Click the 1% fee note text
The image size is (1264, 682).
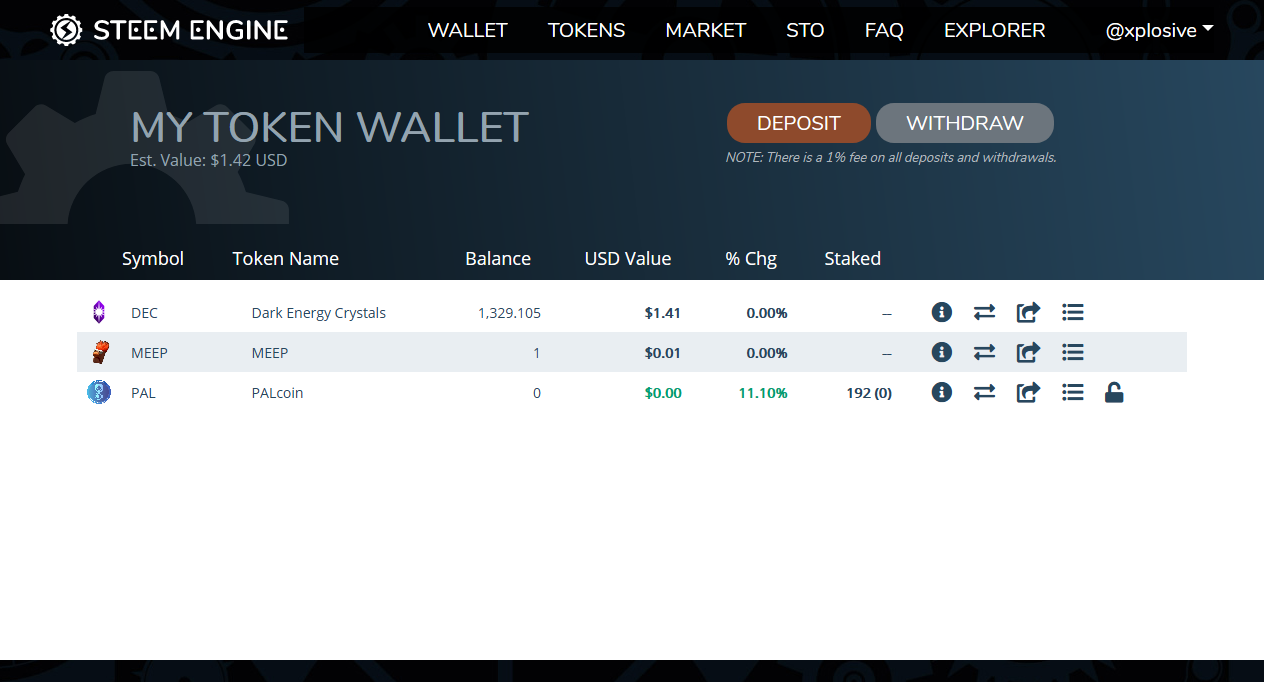pyautogui.click(x=891, y=157)
